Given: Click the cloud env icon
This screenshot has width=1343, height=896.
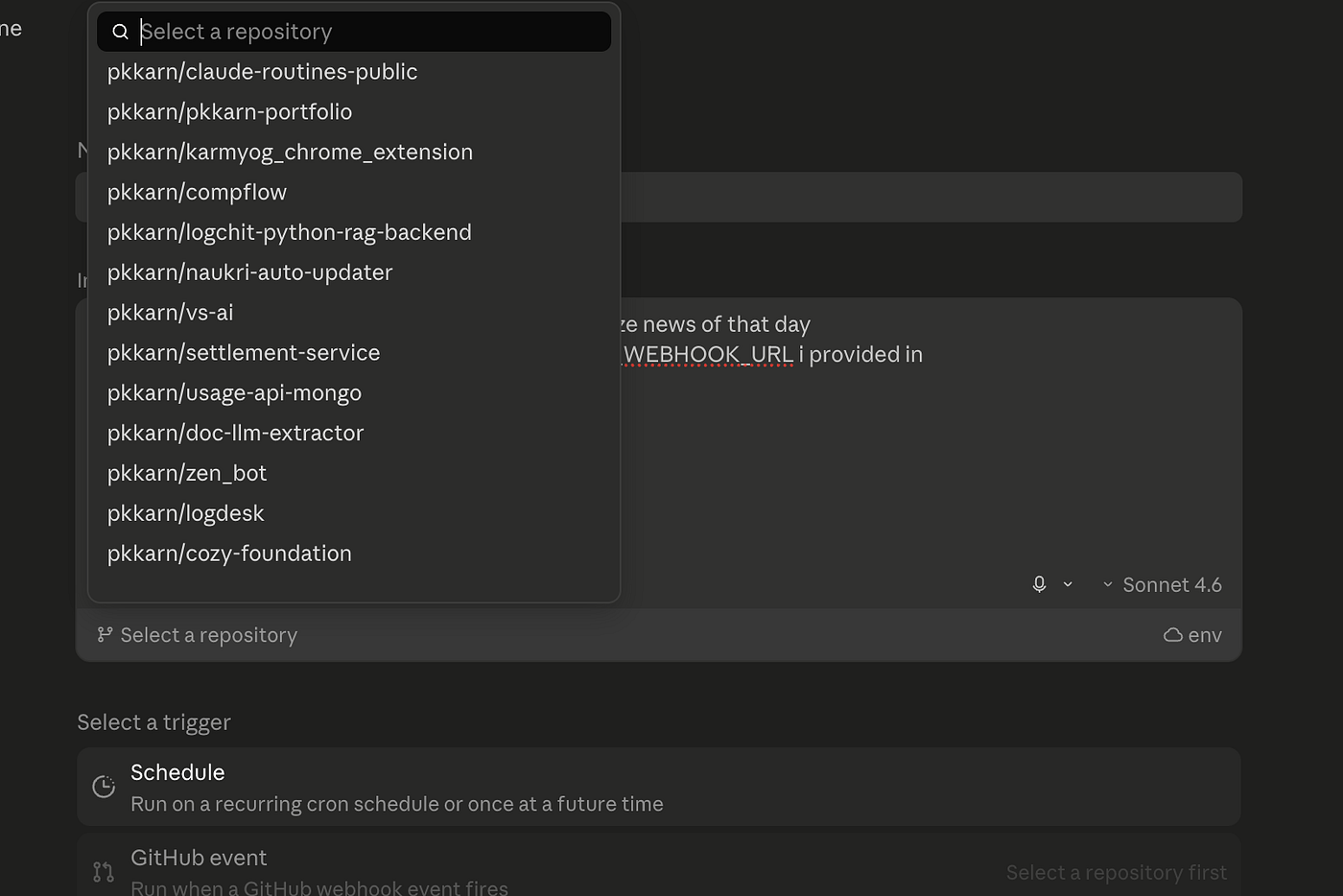Looking at the screenshot, I should (x=1172, y=635).
